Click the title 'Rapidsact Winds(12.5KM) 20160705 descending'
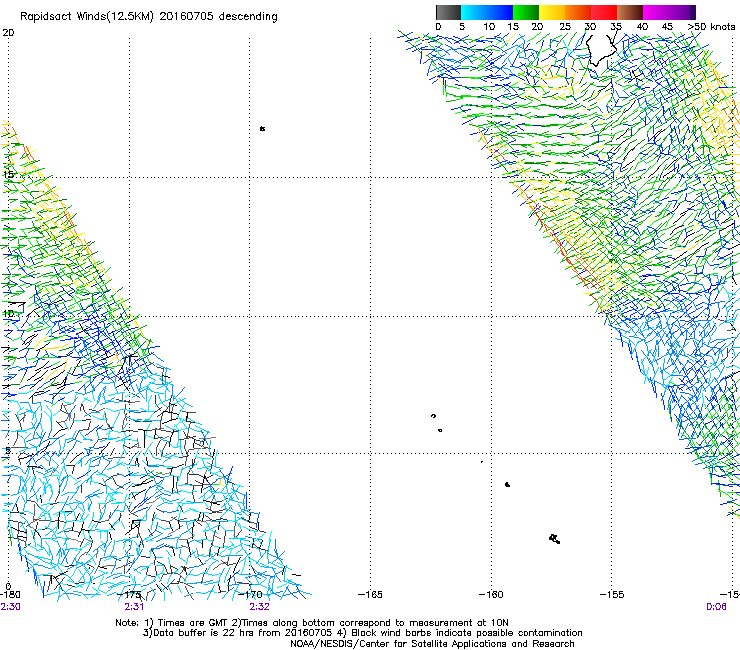 point(149,16)
